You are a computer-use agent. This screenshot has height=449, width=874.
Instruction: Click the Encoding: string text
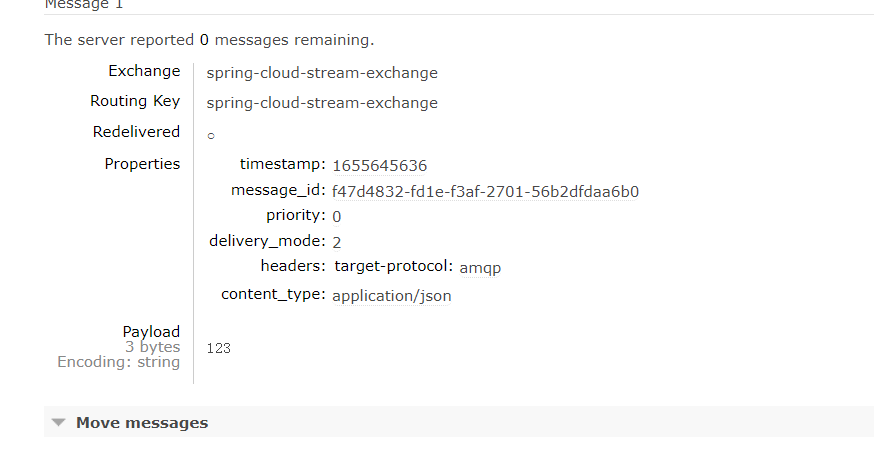pos(118,362)
